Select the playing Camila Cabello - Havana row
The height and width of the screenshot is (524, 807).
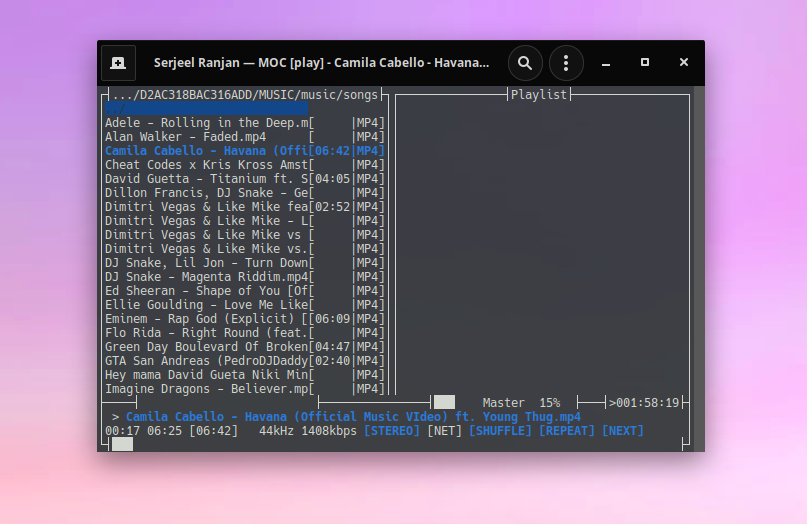point(244,151)
